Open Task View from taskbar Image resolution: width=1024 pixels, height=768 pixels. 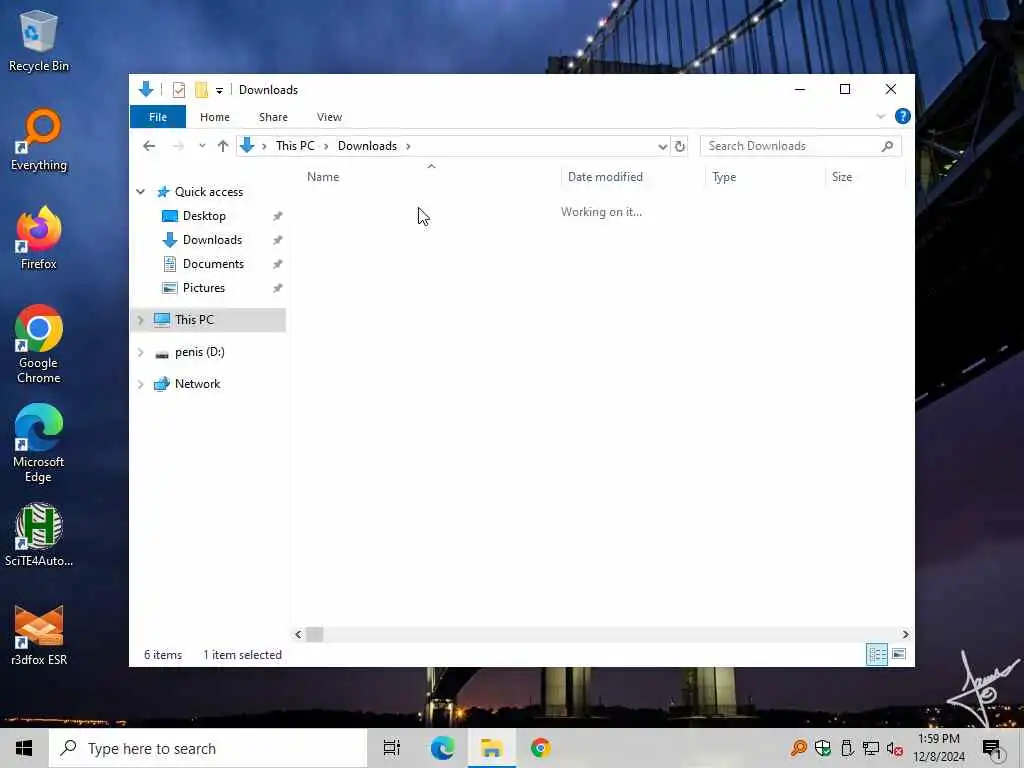pos(392,748)
